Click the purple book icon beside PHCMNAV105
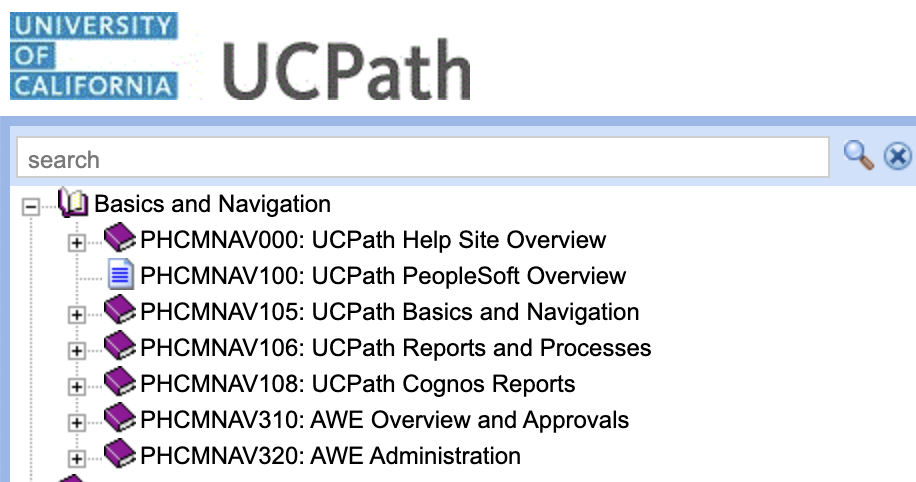The image size is (916, 482). (x=120, y=310)
